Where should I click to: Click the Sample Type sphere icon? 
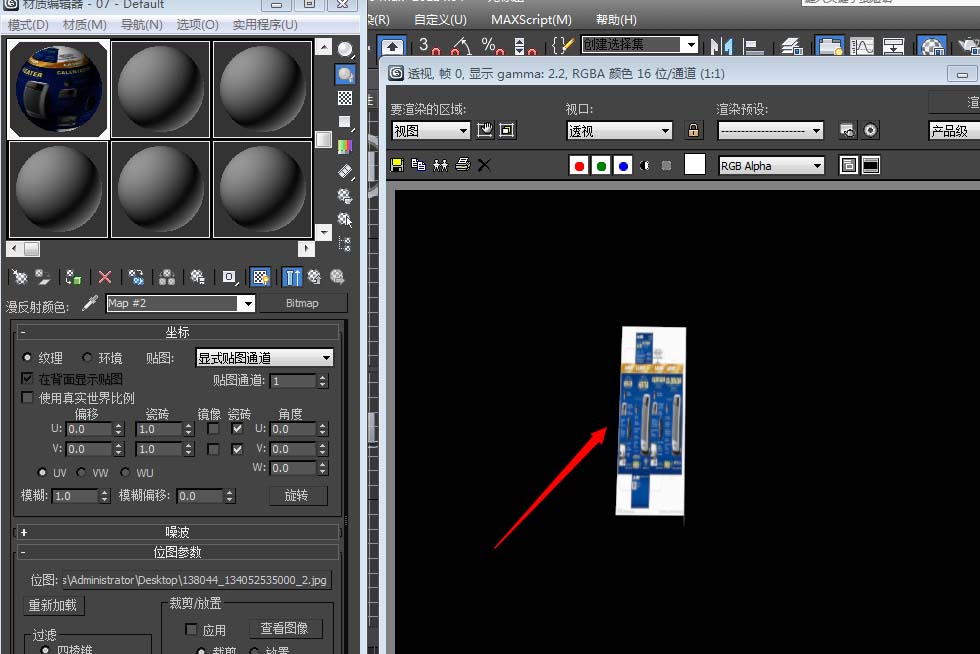[345, 49]
